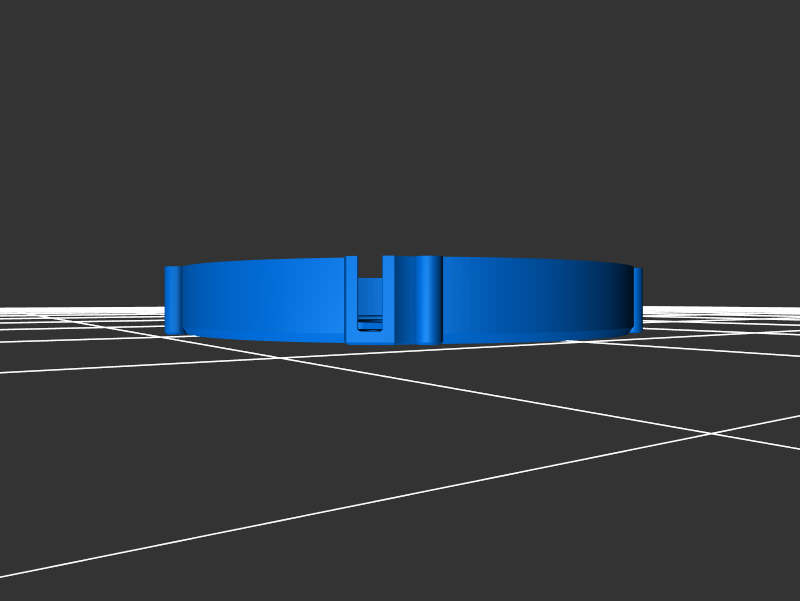
Task: Select the recessed inner wall inside the notch
Action: pos(370,296)
